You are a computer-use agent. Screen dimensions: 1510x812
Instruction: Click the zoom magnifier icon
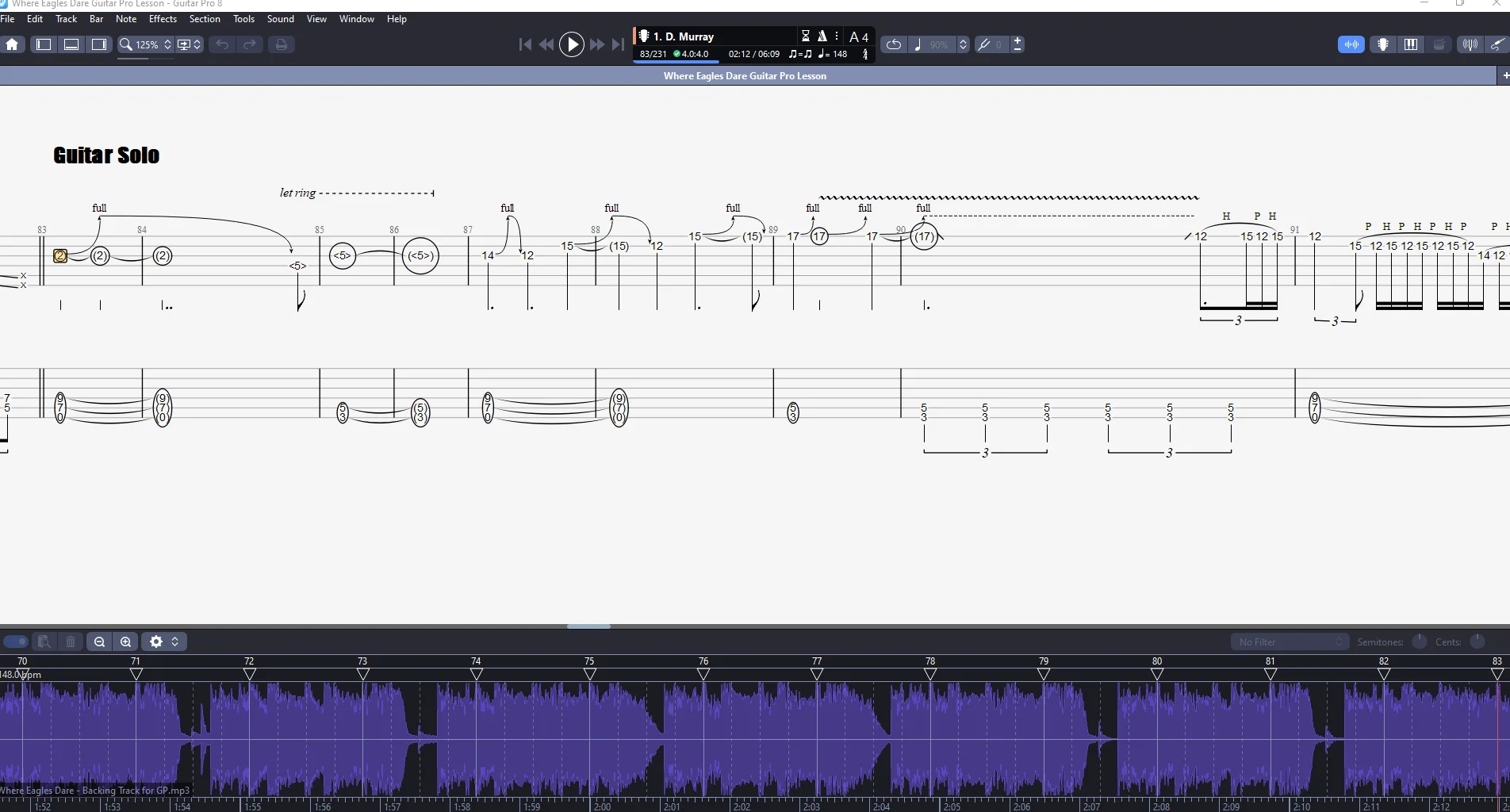(125, 44)
